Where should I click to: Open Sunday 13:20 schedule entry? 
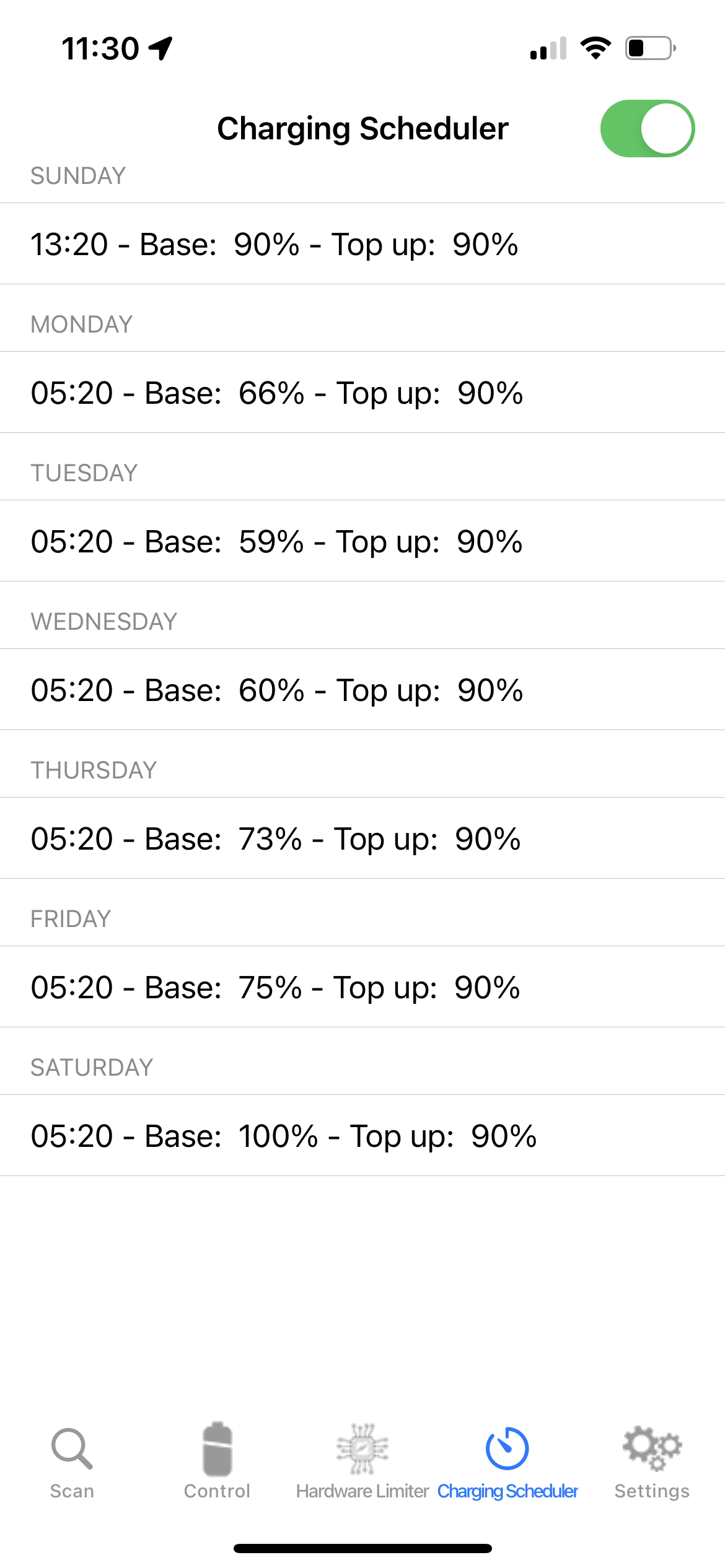click(x=362, y=244)
